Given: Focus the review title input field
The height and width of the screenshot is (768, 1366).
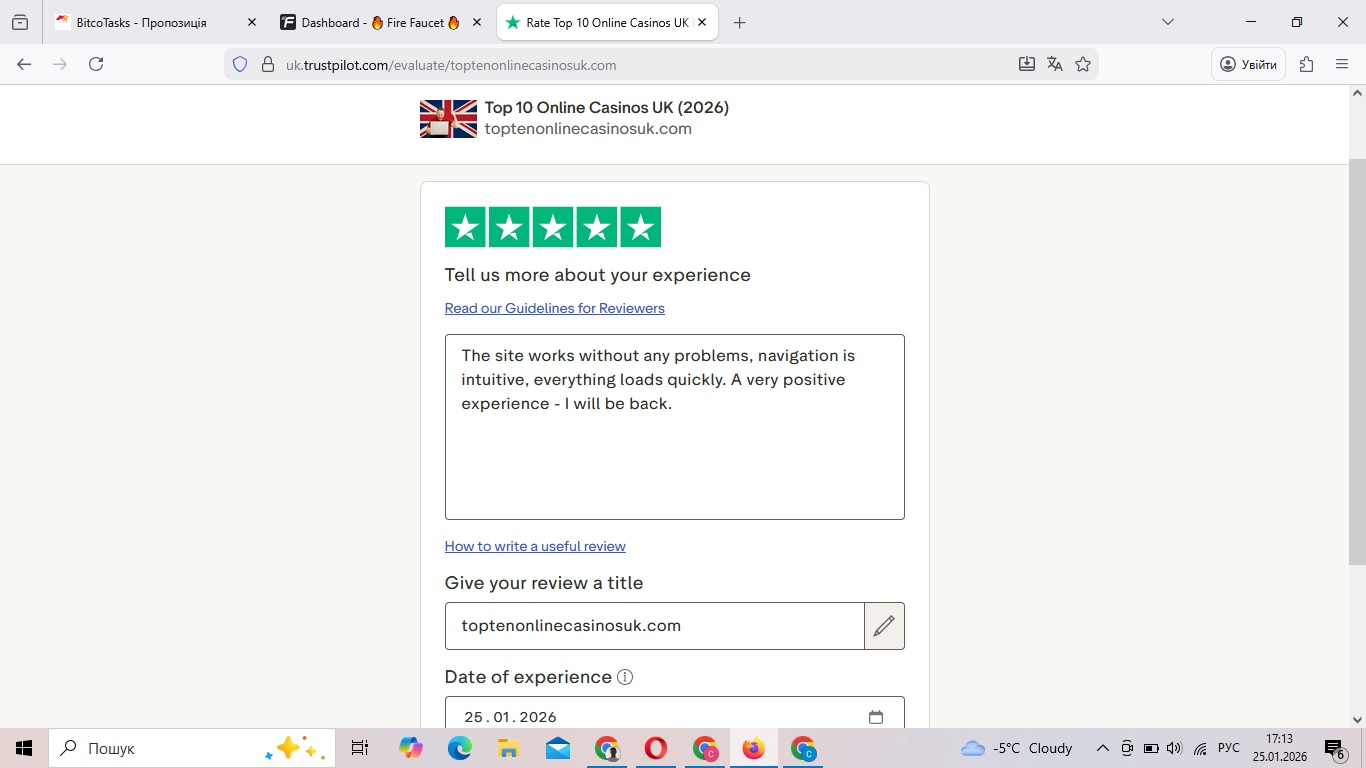Looking at the screenshot, I should (655, 626).
